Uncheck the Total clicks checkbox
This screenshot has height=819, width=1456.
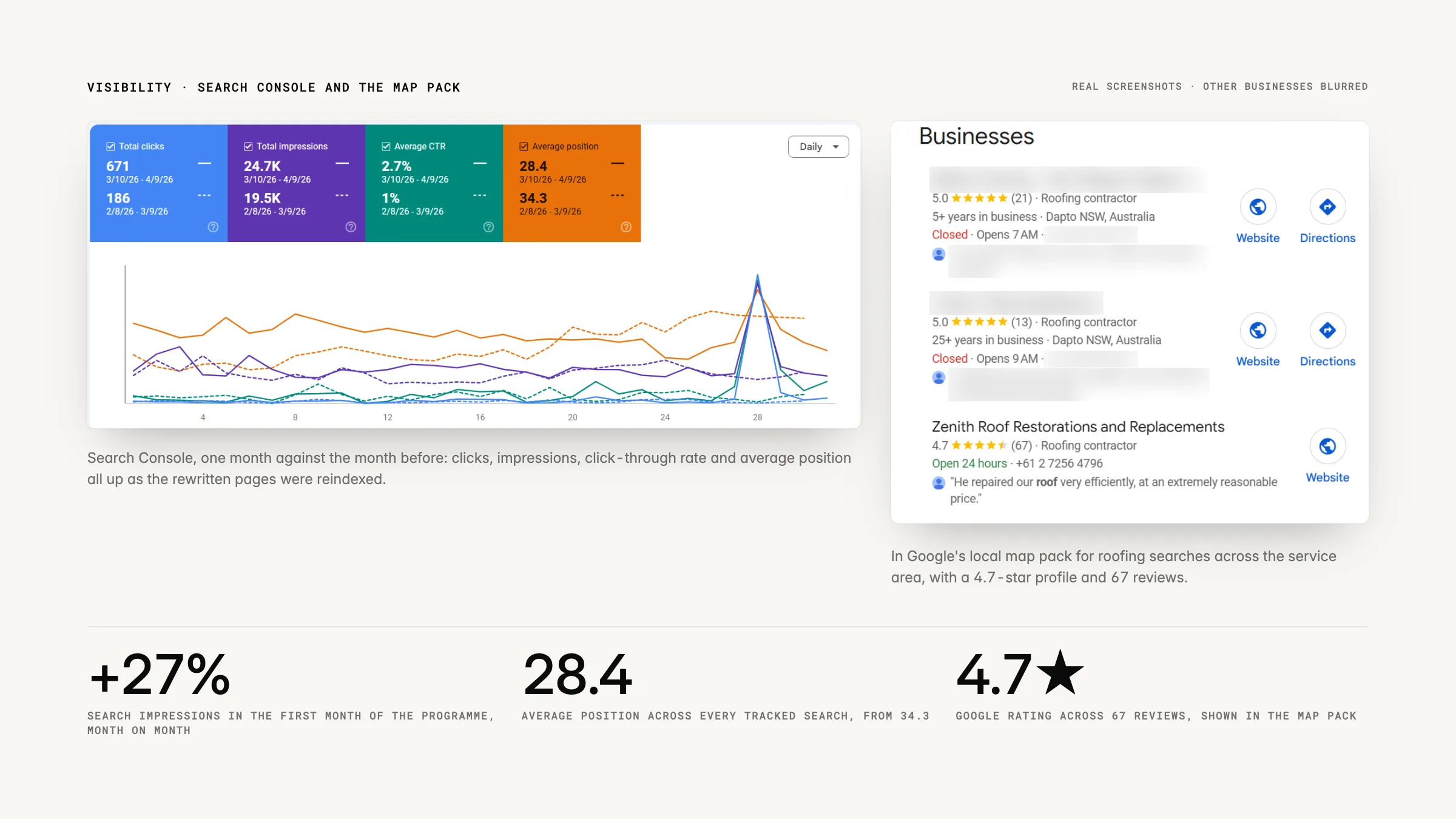pos(110,146)
